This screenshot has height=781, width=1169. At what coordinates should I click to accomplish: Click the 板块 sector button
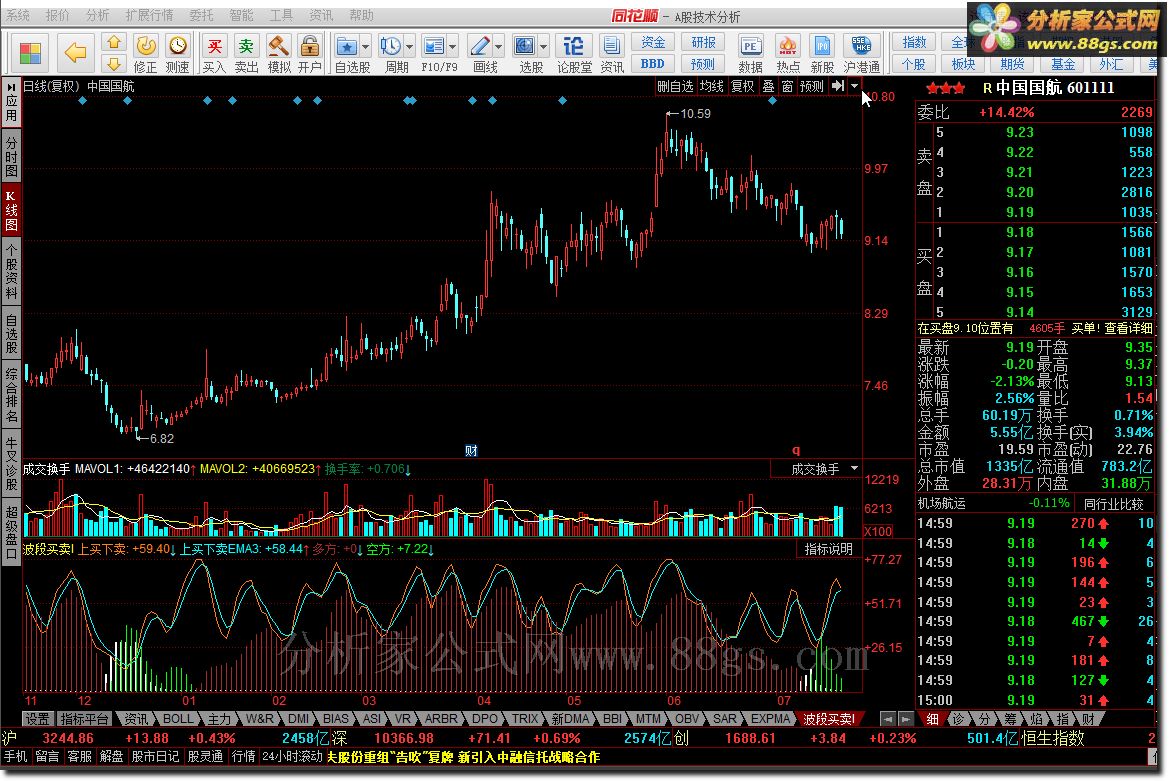(x=964, y=64)
